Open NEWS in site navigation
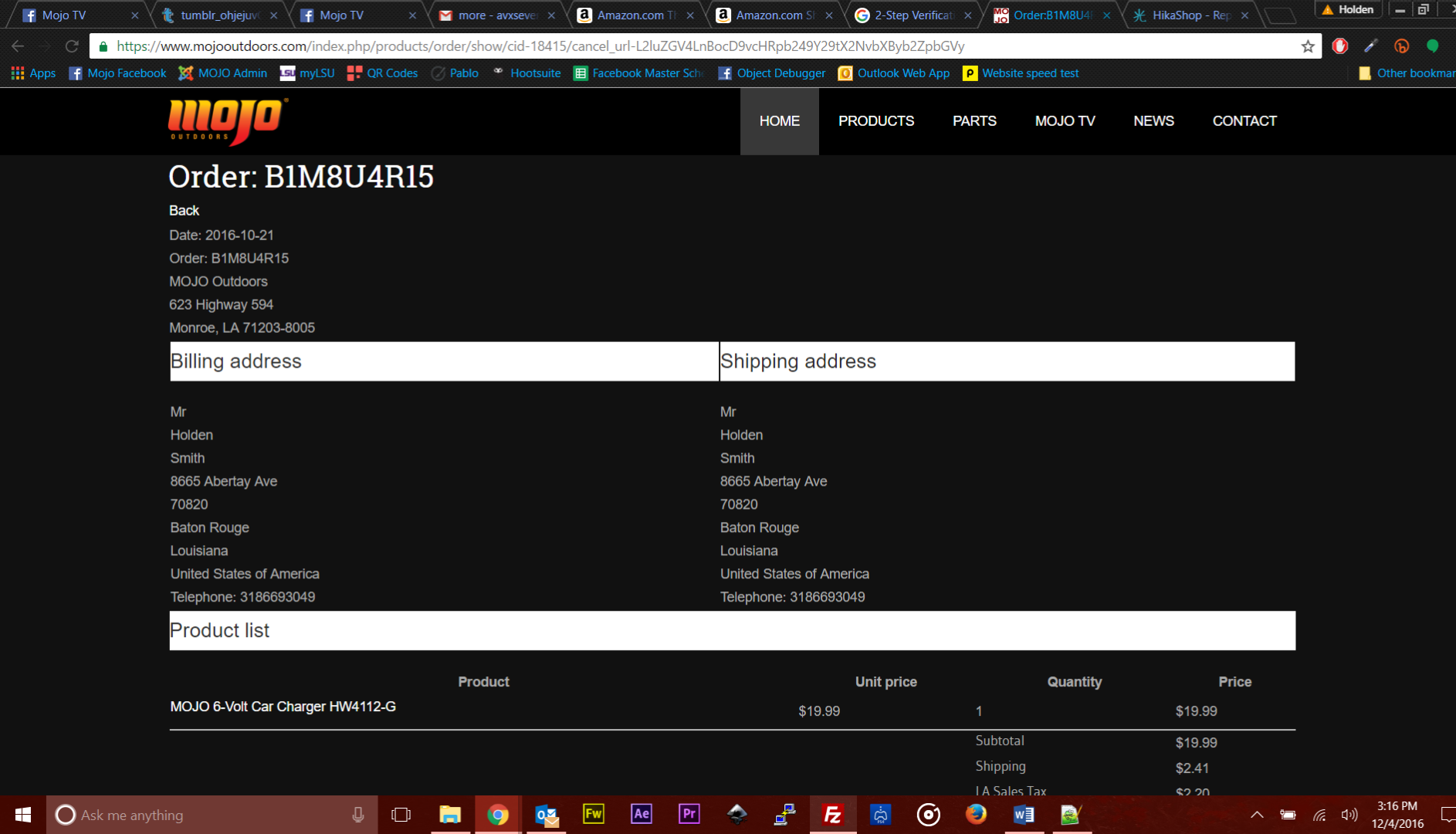Image resolution: width=1456 pixels, height=834 pixels. 1153,121
